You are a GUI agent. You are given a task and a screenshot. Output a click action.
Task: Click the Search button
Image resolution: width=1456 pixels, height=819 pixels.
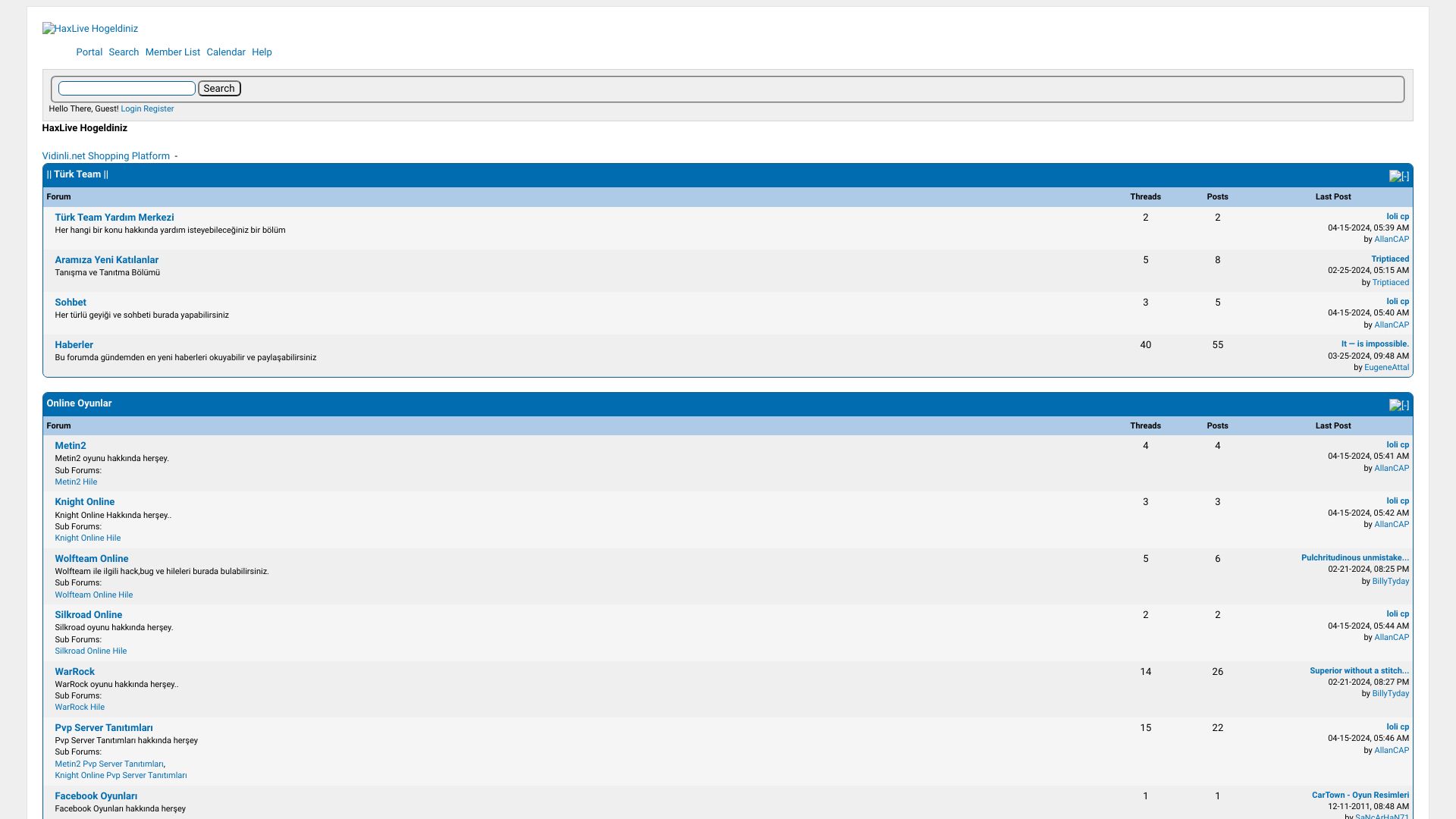219,88
